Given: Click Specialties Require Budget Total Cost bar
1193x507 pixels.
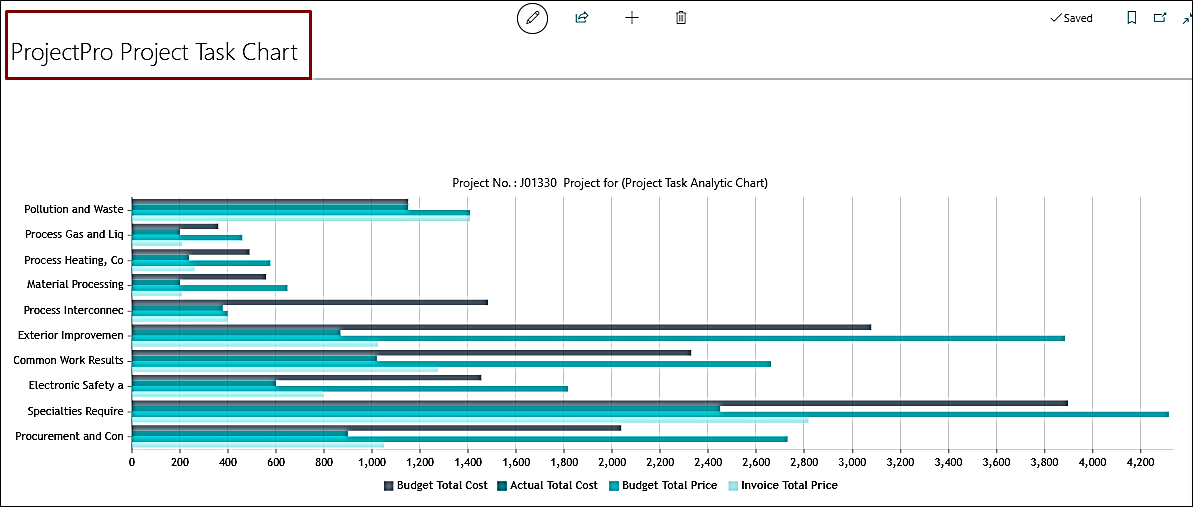Looking at the screenshot, I should coord(600,403).
